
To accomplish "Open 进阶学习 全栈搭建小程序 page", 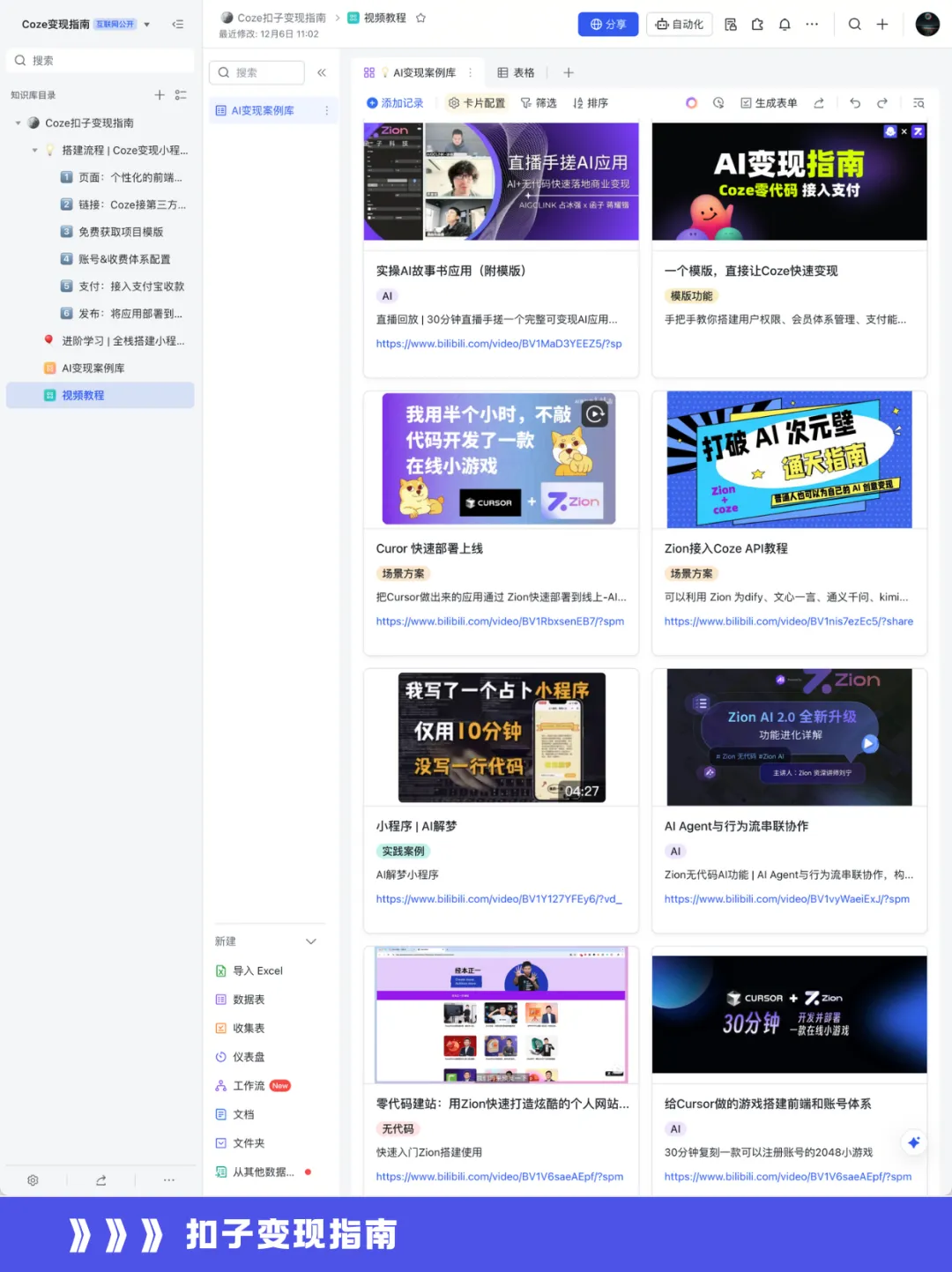I will click(x=115, y=342).
